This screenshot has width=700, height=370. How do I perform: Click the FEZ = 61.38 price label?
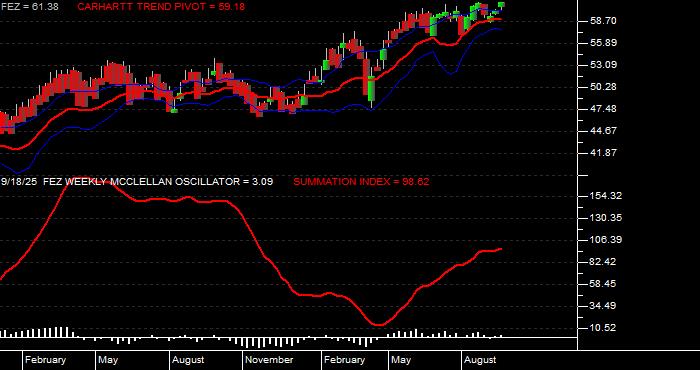29,7
